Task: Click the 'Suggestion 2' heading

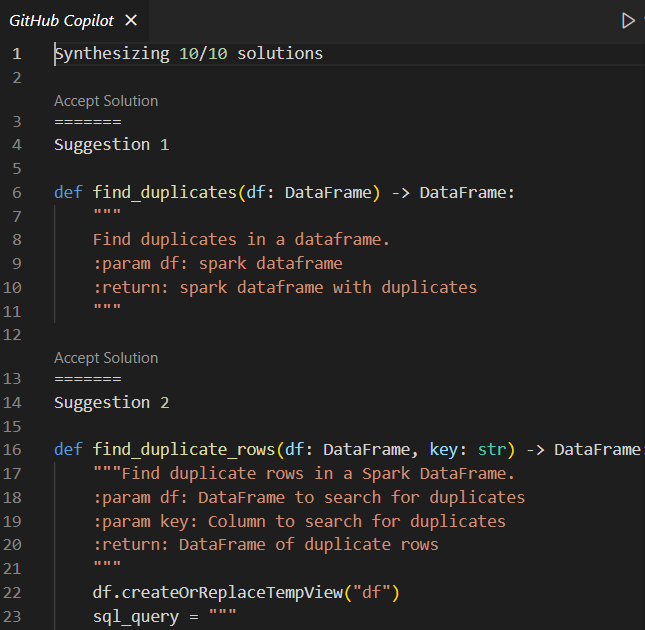Action: click(111, 402)
